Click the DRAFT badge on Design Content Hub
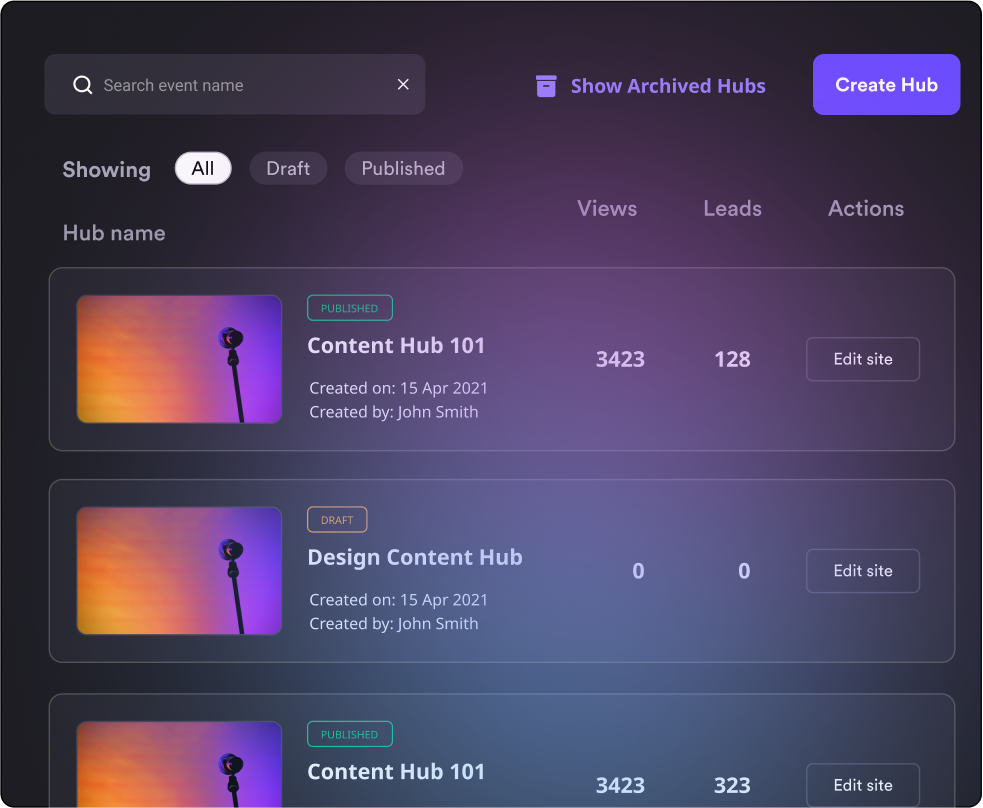 (337, 520)
